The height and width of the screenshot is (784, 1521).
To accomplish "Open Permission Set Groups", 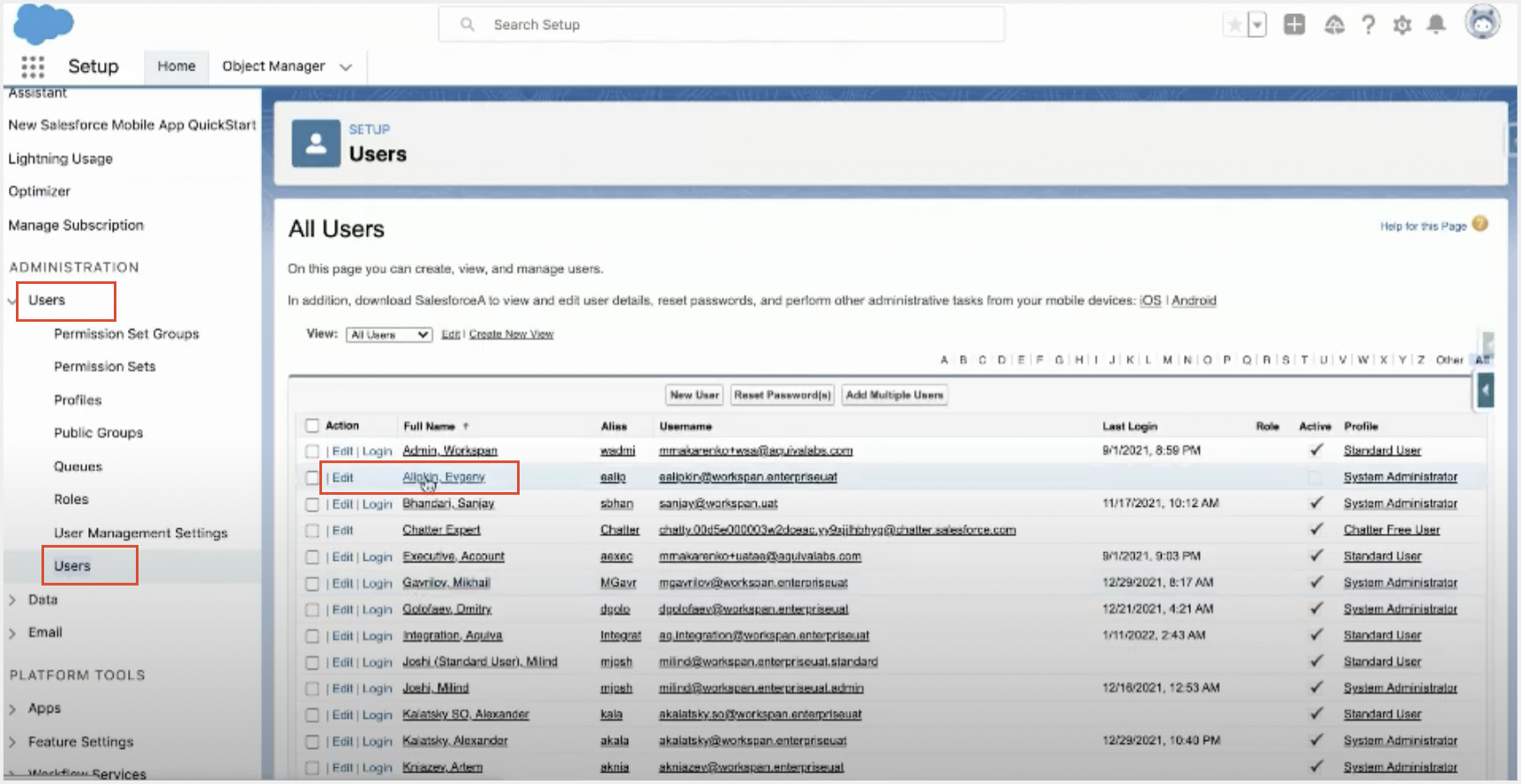I will 126,334.
